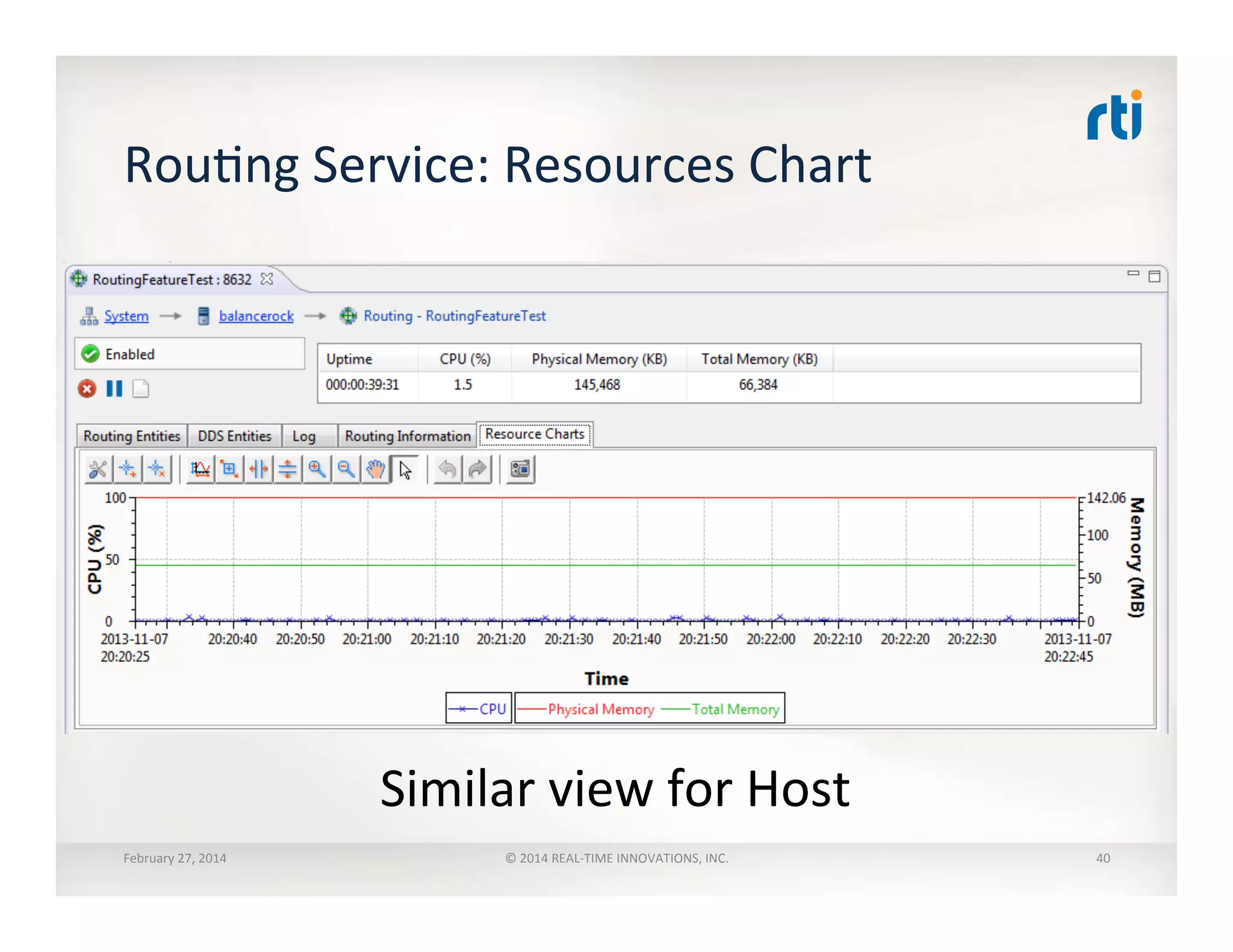Select physical memory value 145,468
The width and height of the screenshot is (1233, 952).
point(597,385)
